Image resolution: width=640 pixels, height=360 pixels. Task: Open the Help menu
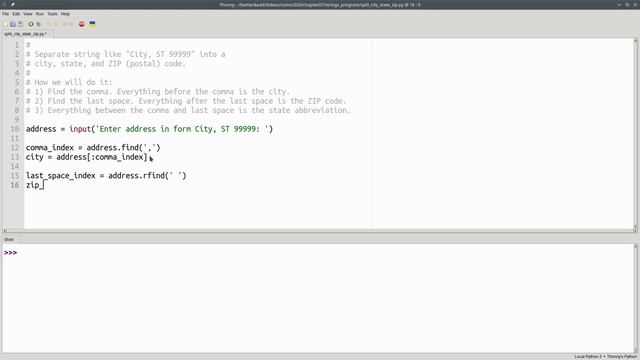(x=65, y=14)
